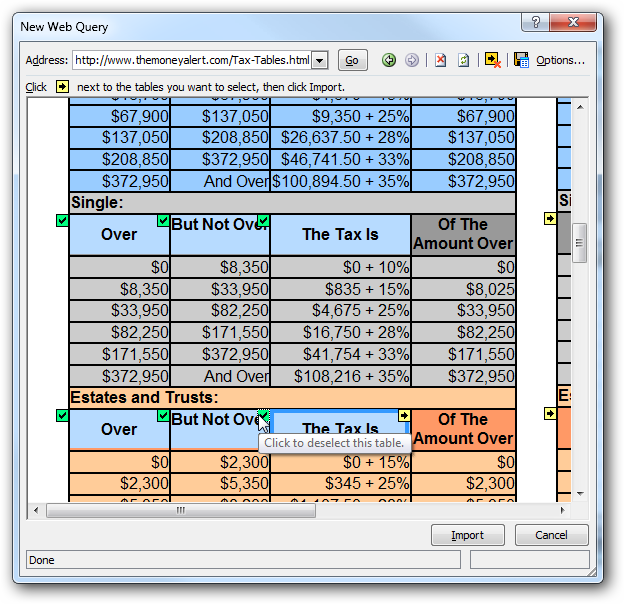The height and width of the screenshot is (604, 624).
Task: Click the '$5,350' cell
Action: pyautogui.click(x=220, y=483)
